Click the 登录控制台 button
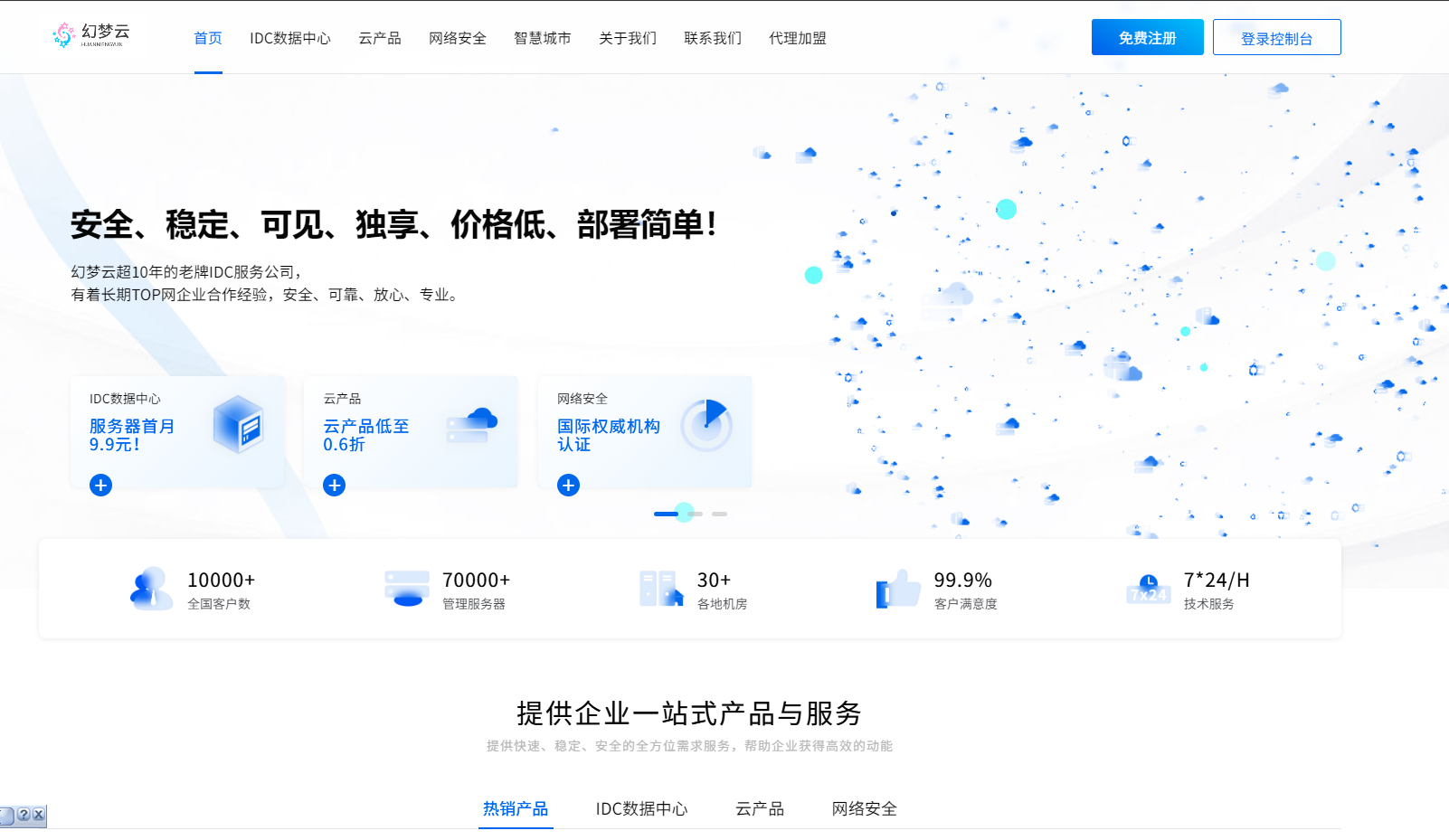This screenshot has height=840, width=1449. [x=1277, y=37]
